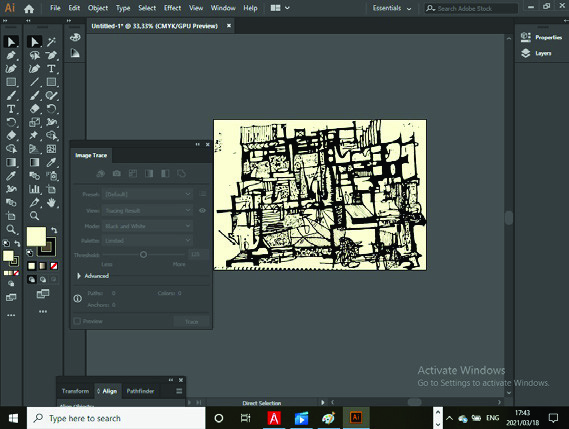The image size is (569, 429).
Task: Open the Object menu
Action: pyautogui.click(x=98, y=8)
